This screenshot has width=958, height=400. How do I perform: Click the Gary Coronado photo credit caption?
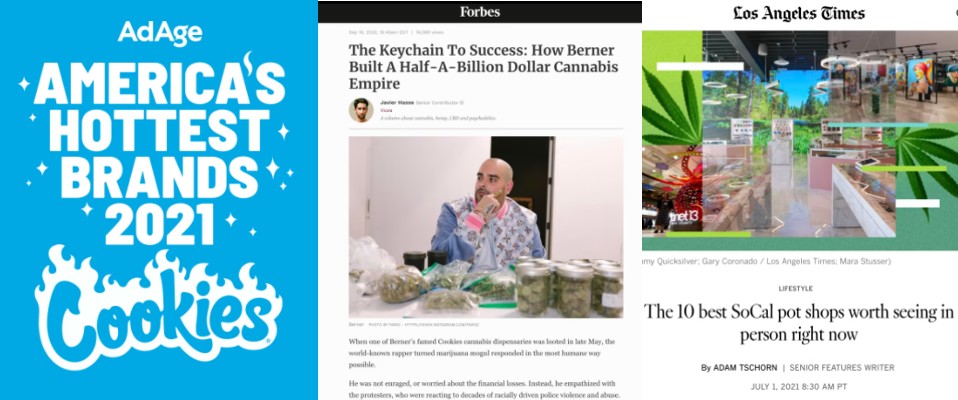(x=766, y=261)
